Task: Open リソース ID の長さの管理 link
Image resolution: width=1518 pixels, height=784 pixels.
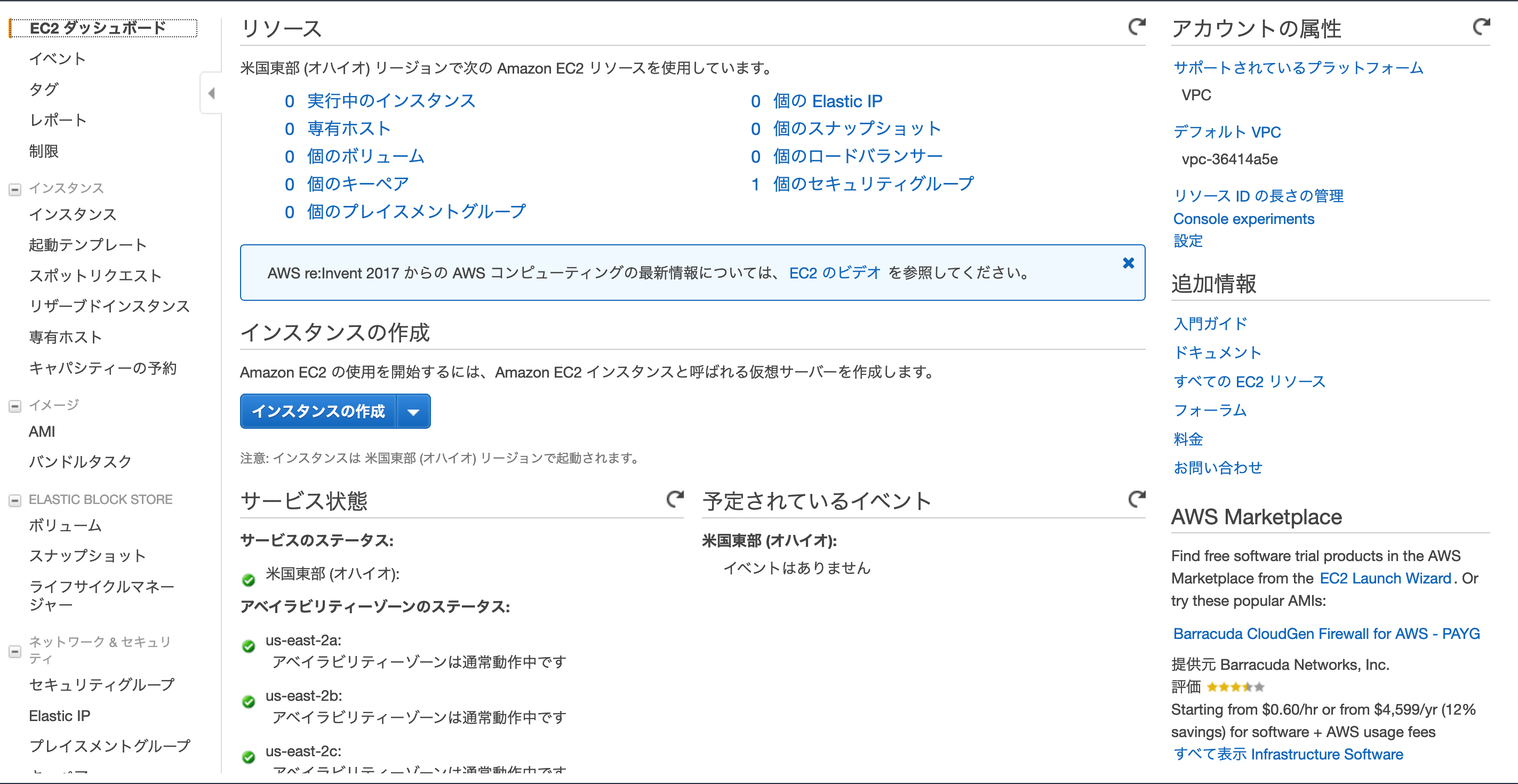Action: 1258,196
